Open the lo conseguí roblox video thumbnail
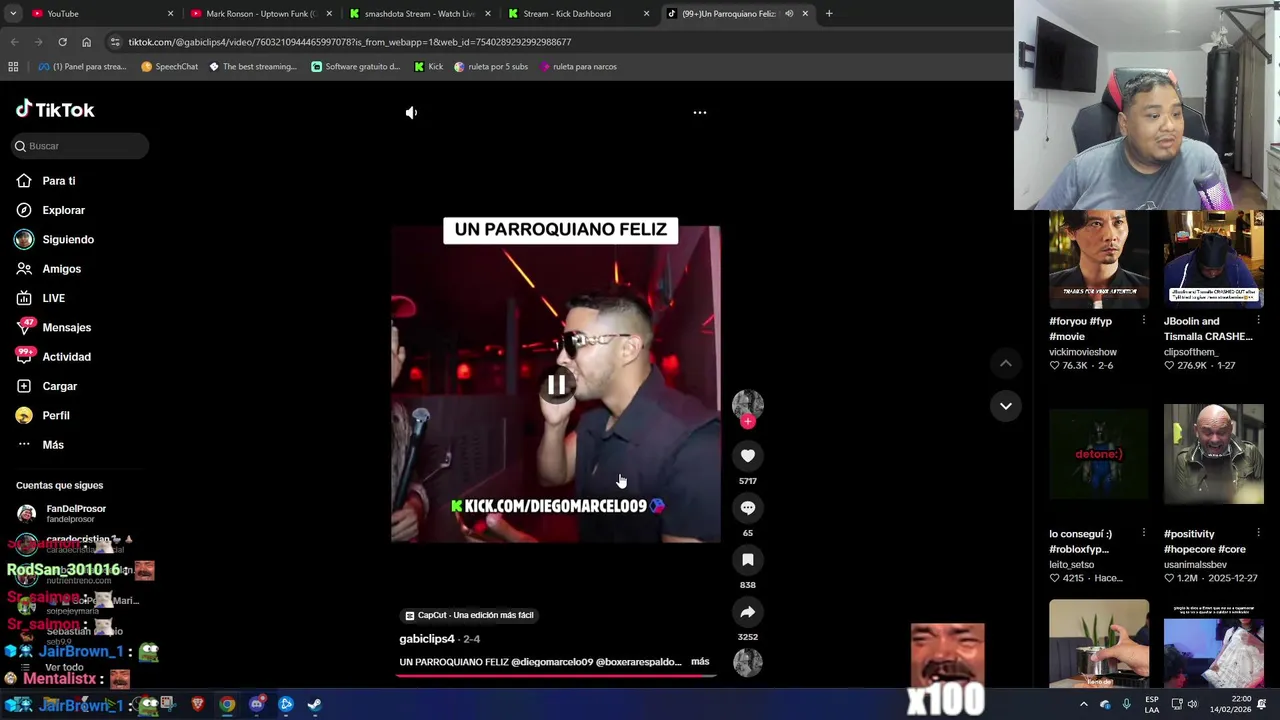The height and width of the screenshot is (720, 1280). pyautogui.click(x=1099, y=454)
